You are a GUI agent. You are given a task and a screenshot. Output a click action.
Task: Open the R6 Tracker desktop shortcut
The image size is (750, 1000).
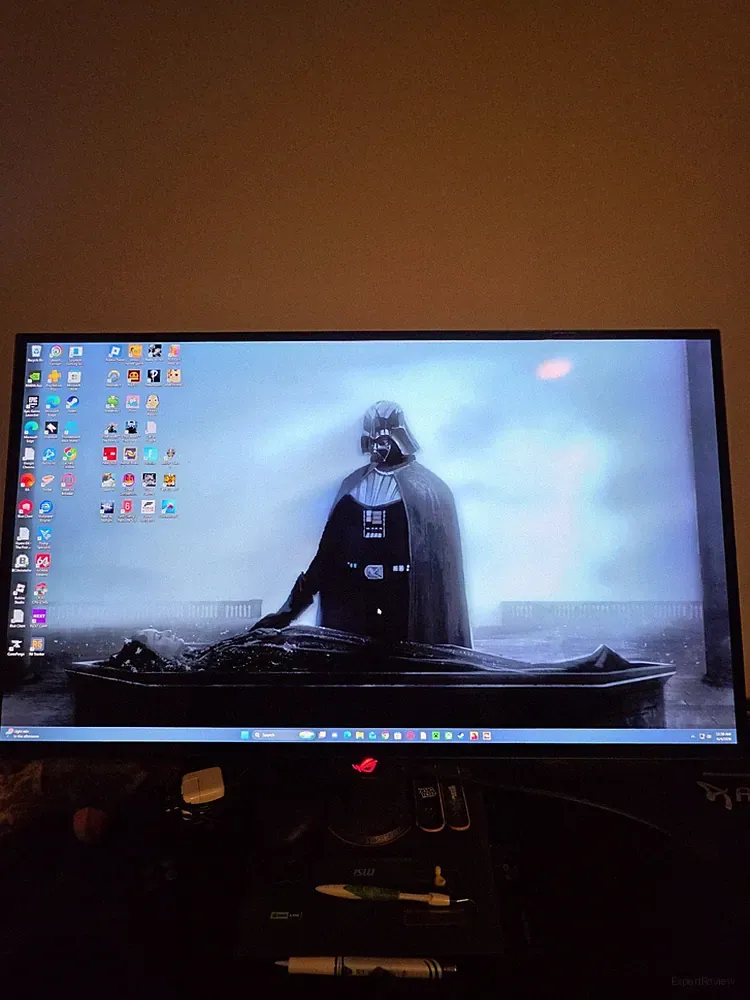[x=37, y=644]
